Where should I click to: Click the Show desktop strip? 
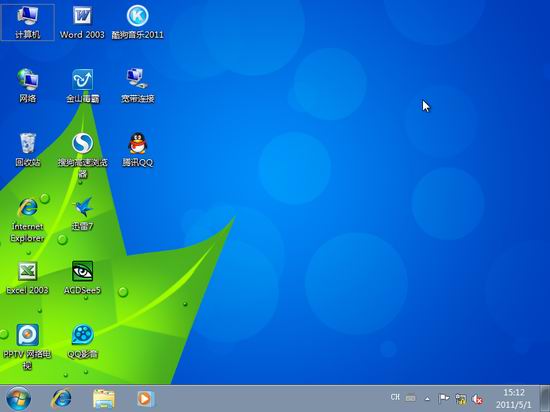(x=545, y=399)
